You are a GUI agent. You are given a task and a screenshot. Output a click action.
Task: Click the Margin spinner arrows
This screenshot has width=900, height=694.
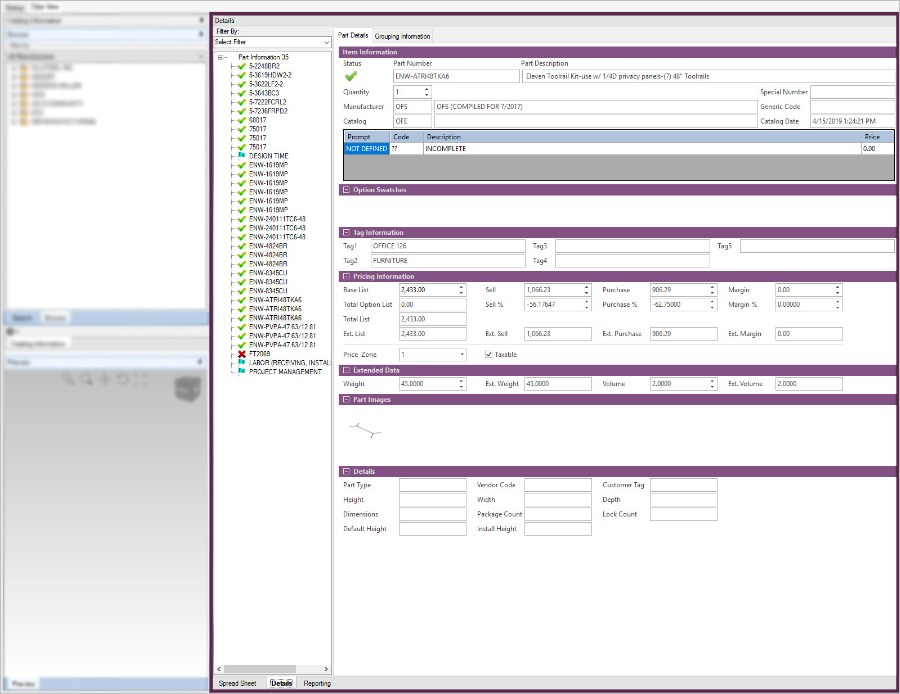click(x=838, y=290)
